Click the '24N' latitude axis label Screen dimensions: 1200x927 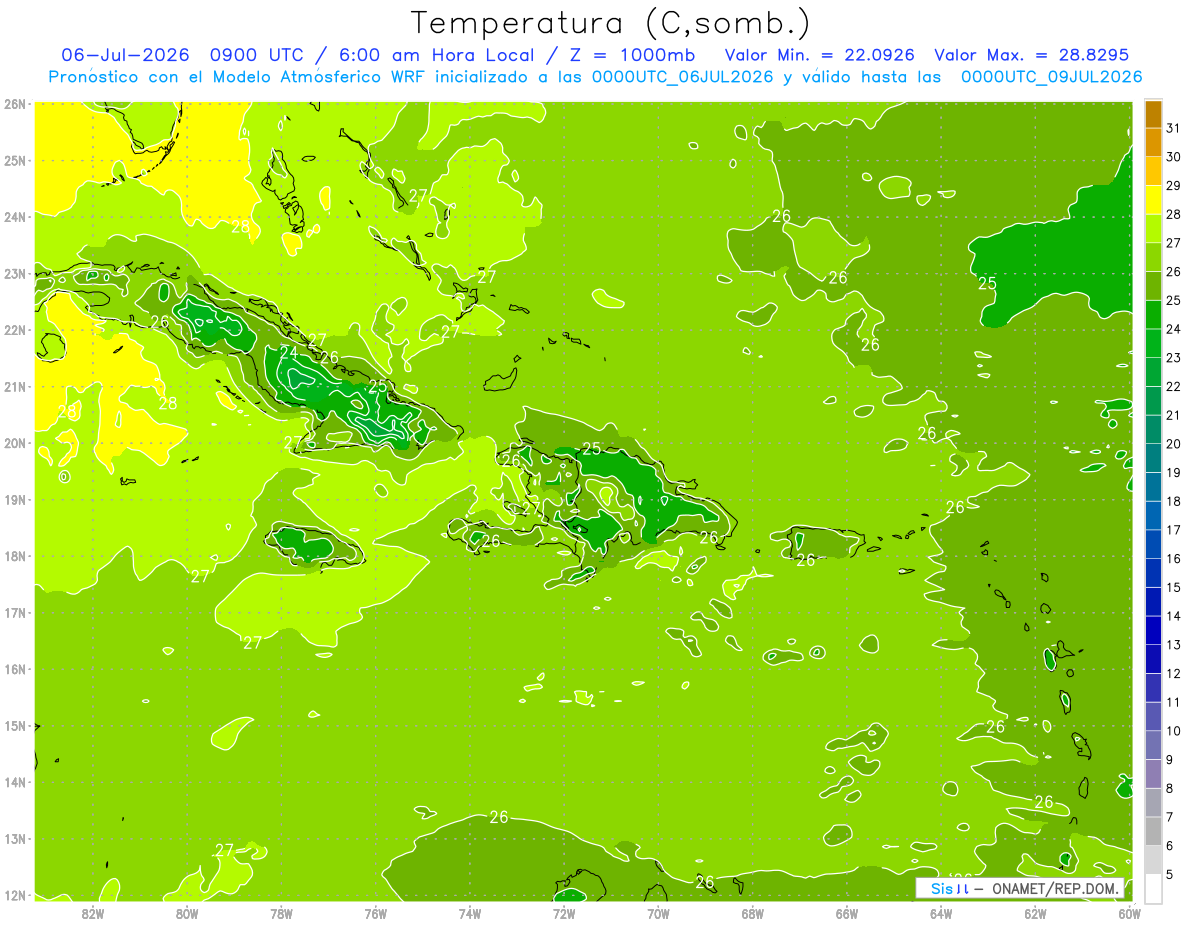(x=15, y=217)
